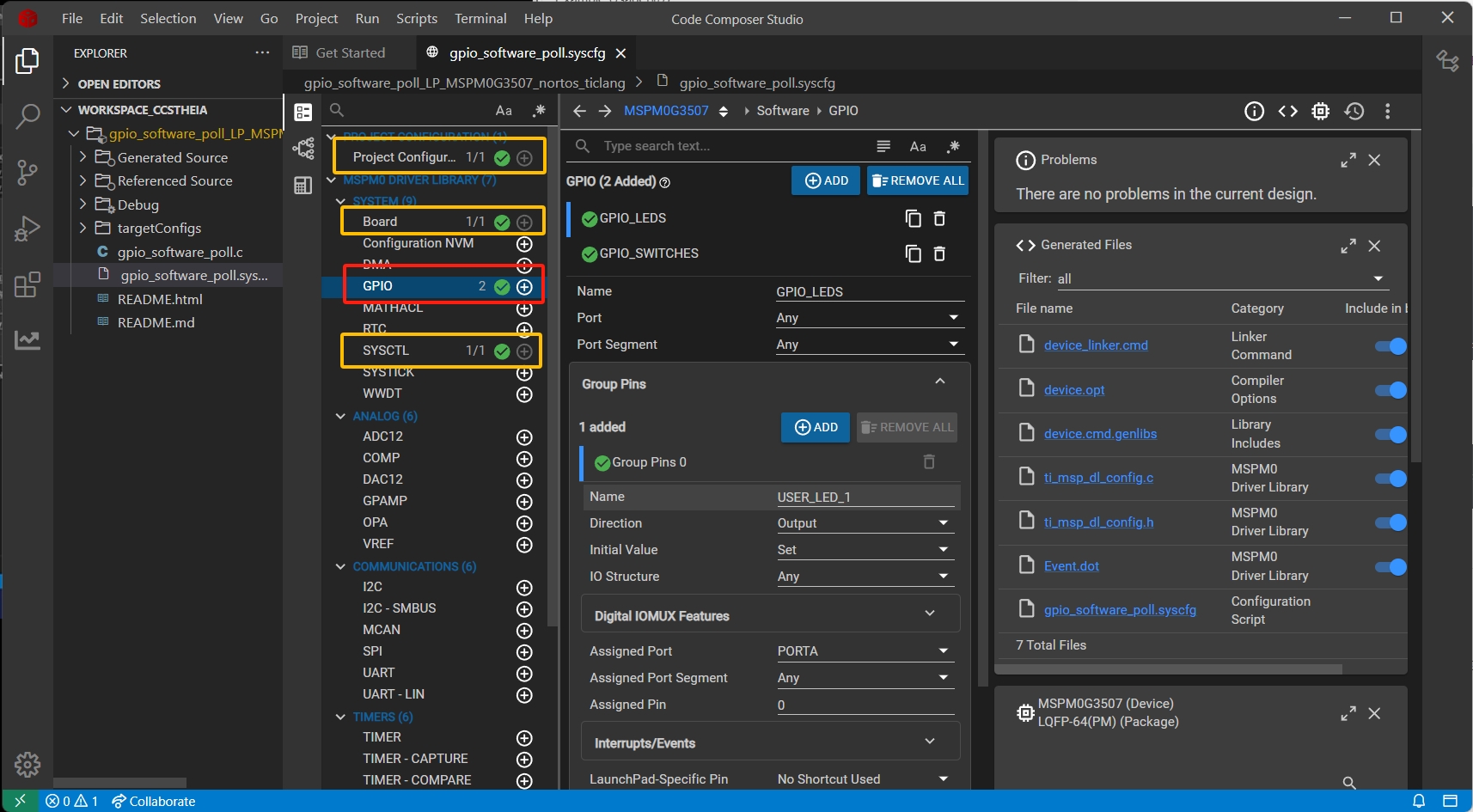Viewport: 1473px width, 812px height.
Task: Expand the Problems panel
Action: point(1348,160)
